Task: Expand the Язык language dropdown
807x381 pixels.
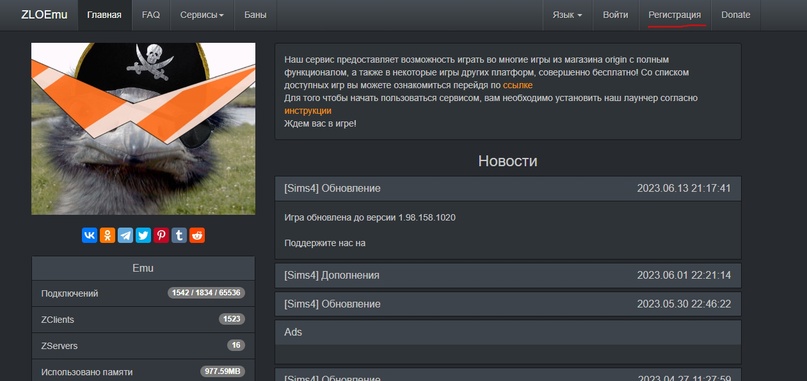Action: pos(567,15)
